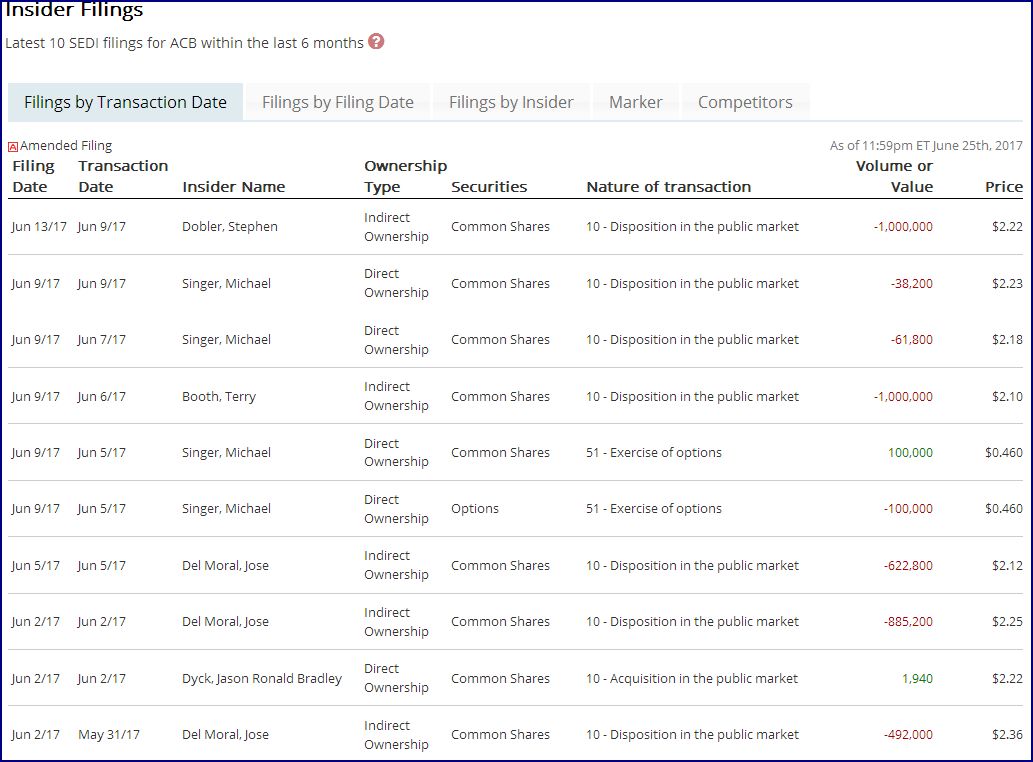Click the Transaction Date column header
The height and width of the screenshot is (762, 1033).
[x=123, y=176]
